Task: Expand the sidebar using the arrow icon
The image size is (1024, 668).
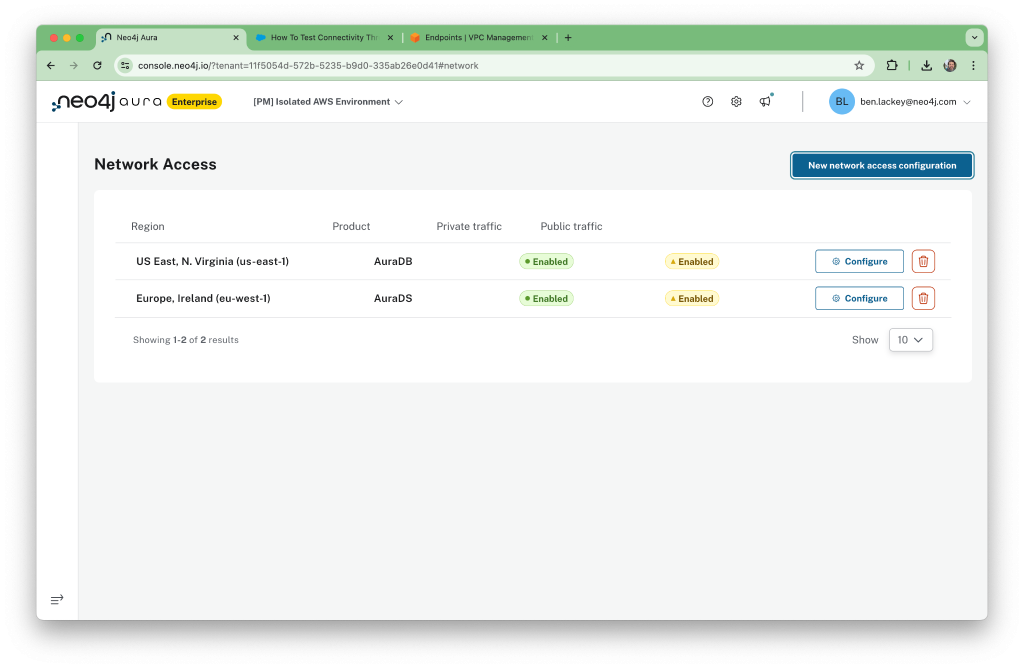Action: [57, 599]
